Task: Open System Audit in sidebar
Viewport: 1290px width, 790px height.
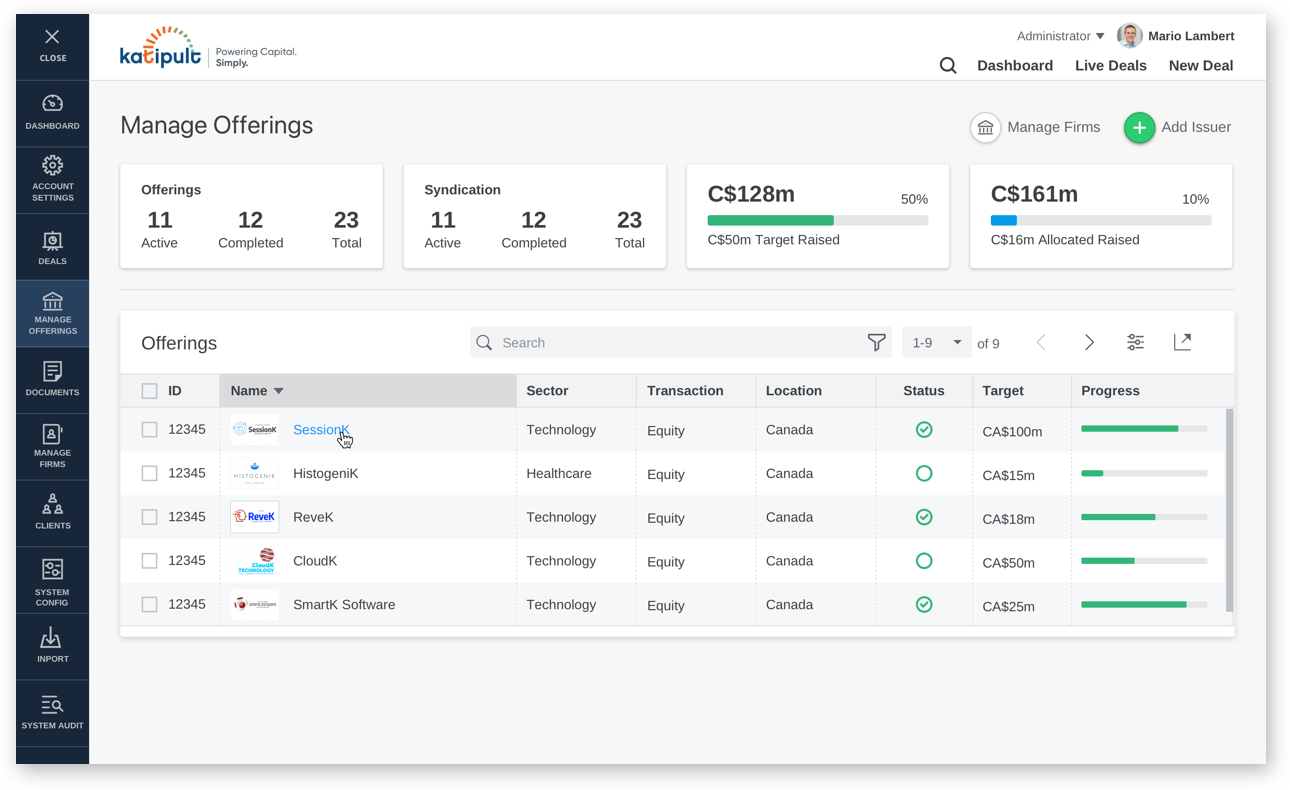Action: coord(52,713)
